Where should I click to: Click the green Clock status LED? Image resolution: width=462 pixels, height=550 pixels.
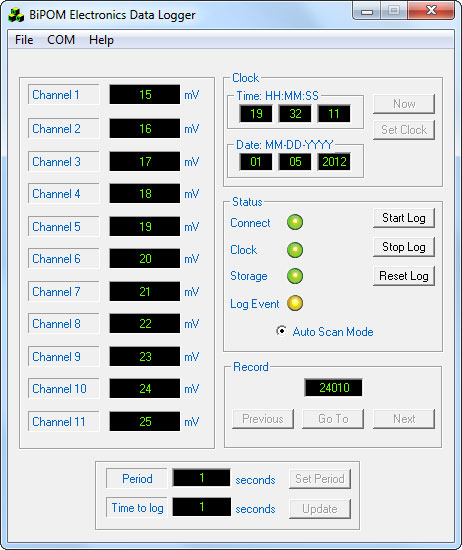(x=295, y=250)
